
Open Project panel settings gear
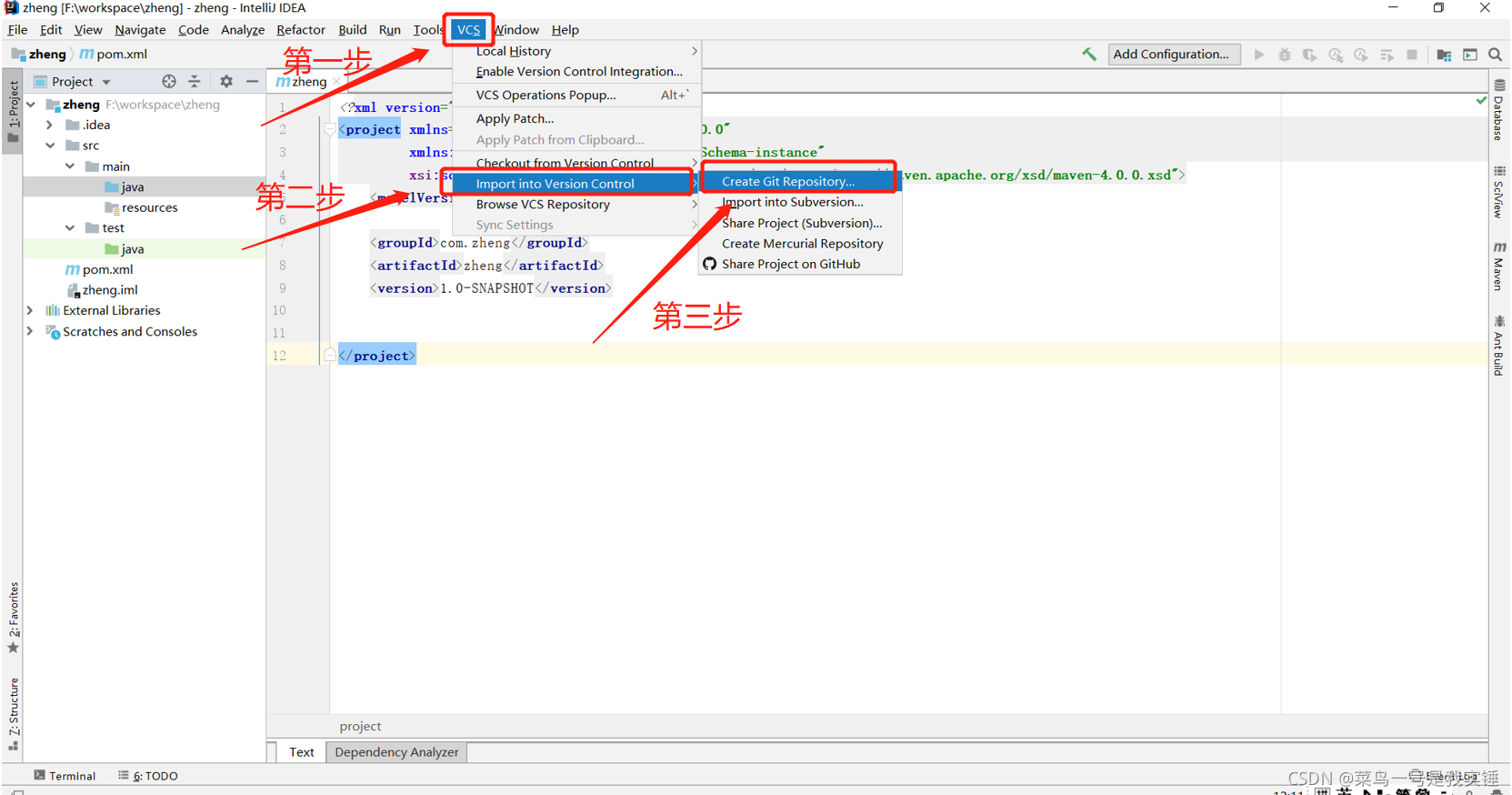point(226,81)
